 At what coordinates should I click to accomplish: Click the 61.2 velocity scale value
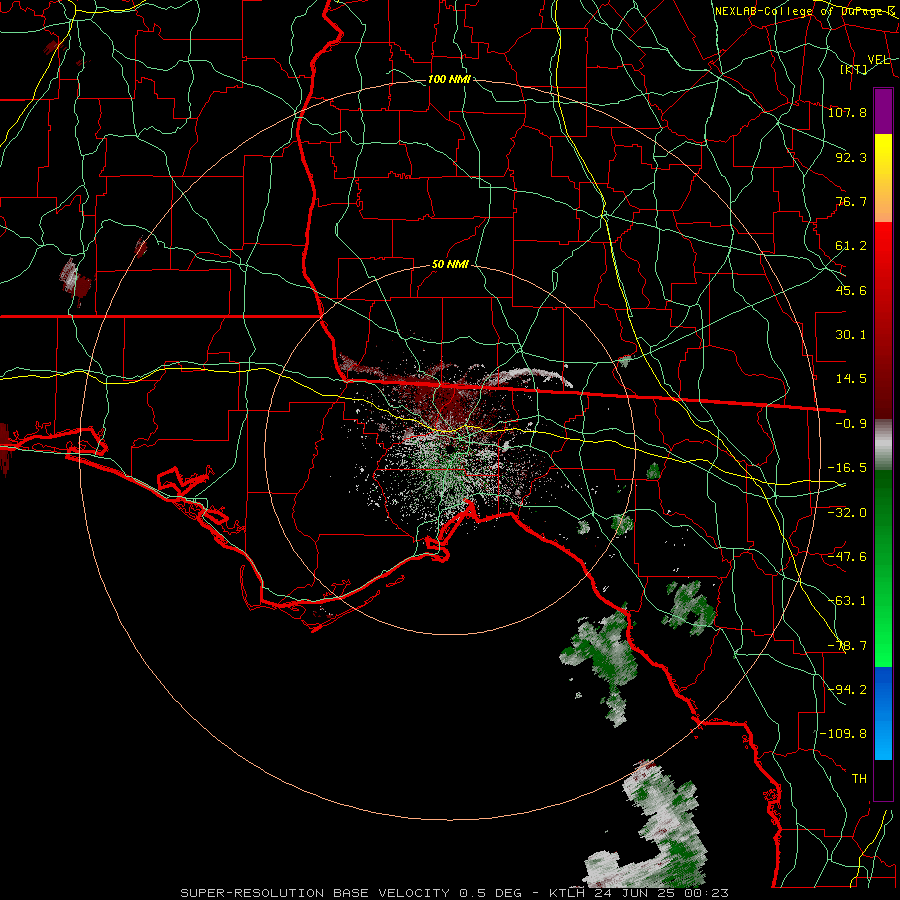(x=851, y=246)
